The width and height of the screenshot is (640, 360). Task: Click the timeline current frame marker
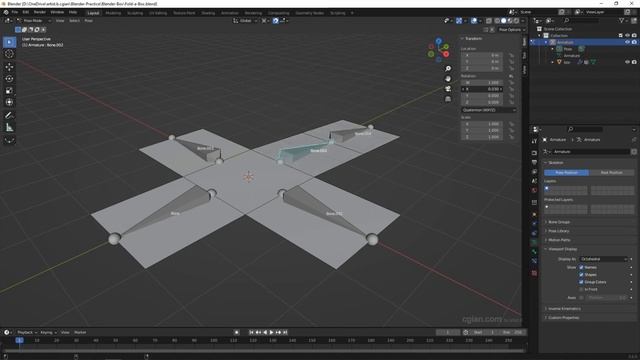[x=19, y=340]
